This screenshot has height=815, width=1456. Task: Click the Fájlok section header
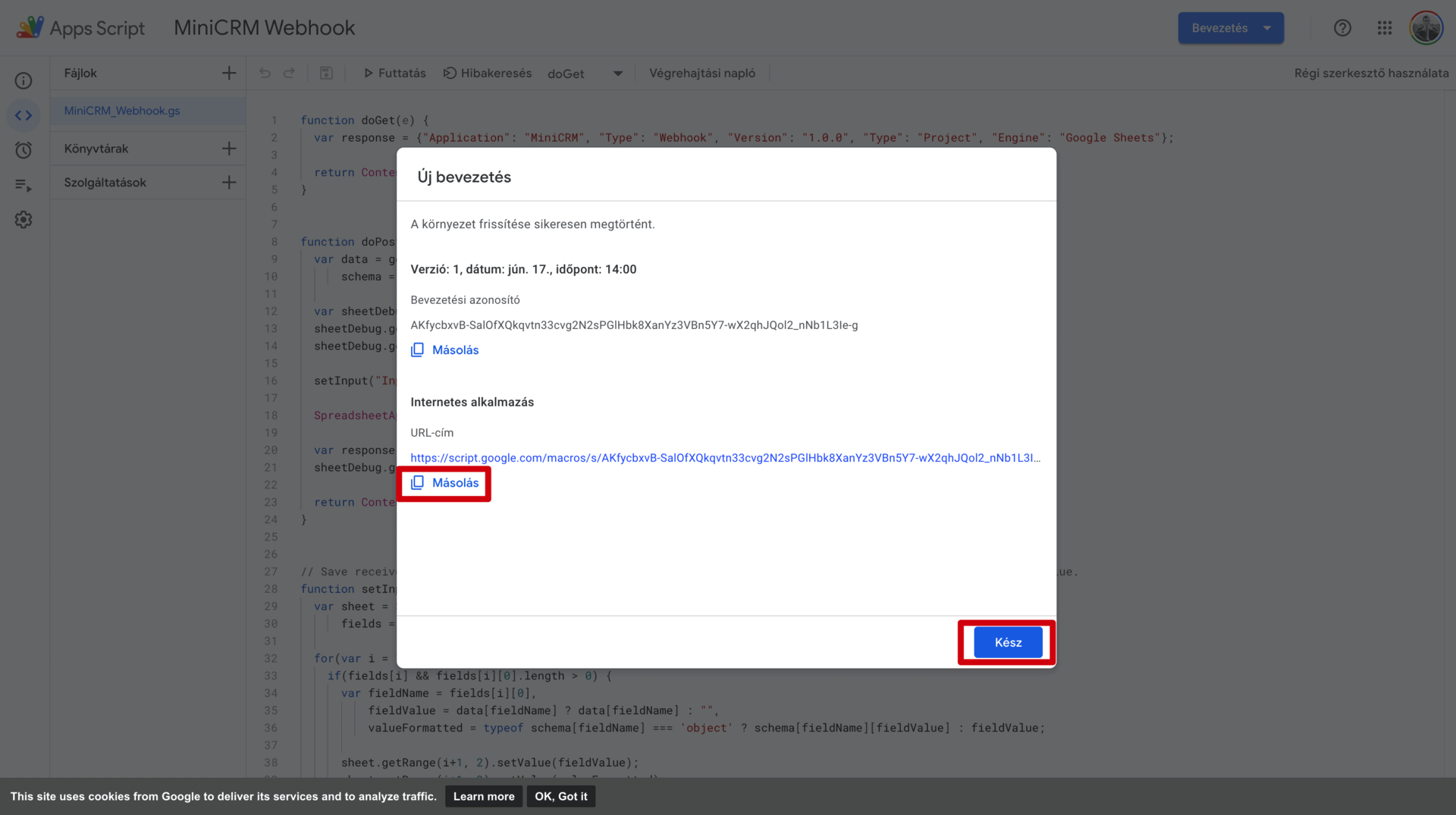[80, 73]
